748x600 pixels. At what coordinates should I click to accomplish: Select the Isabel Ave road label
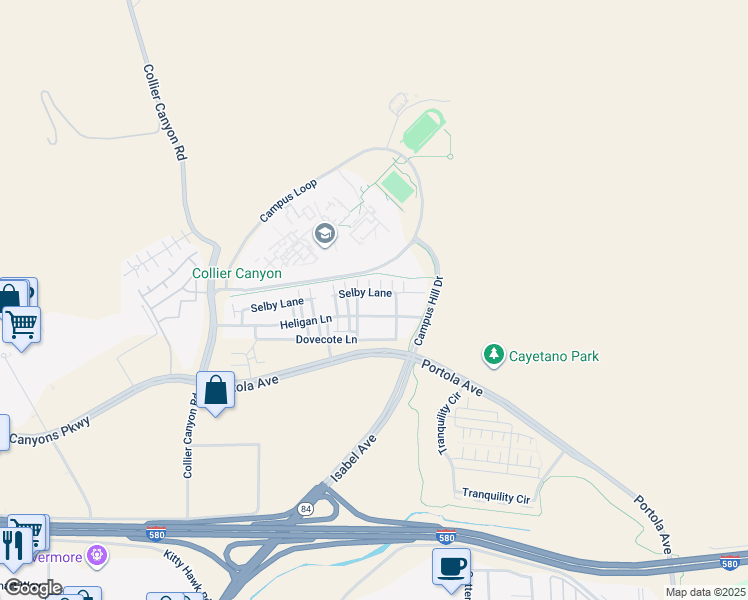tap(353, 458)
